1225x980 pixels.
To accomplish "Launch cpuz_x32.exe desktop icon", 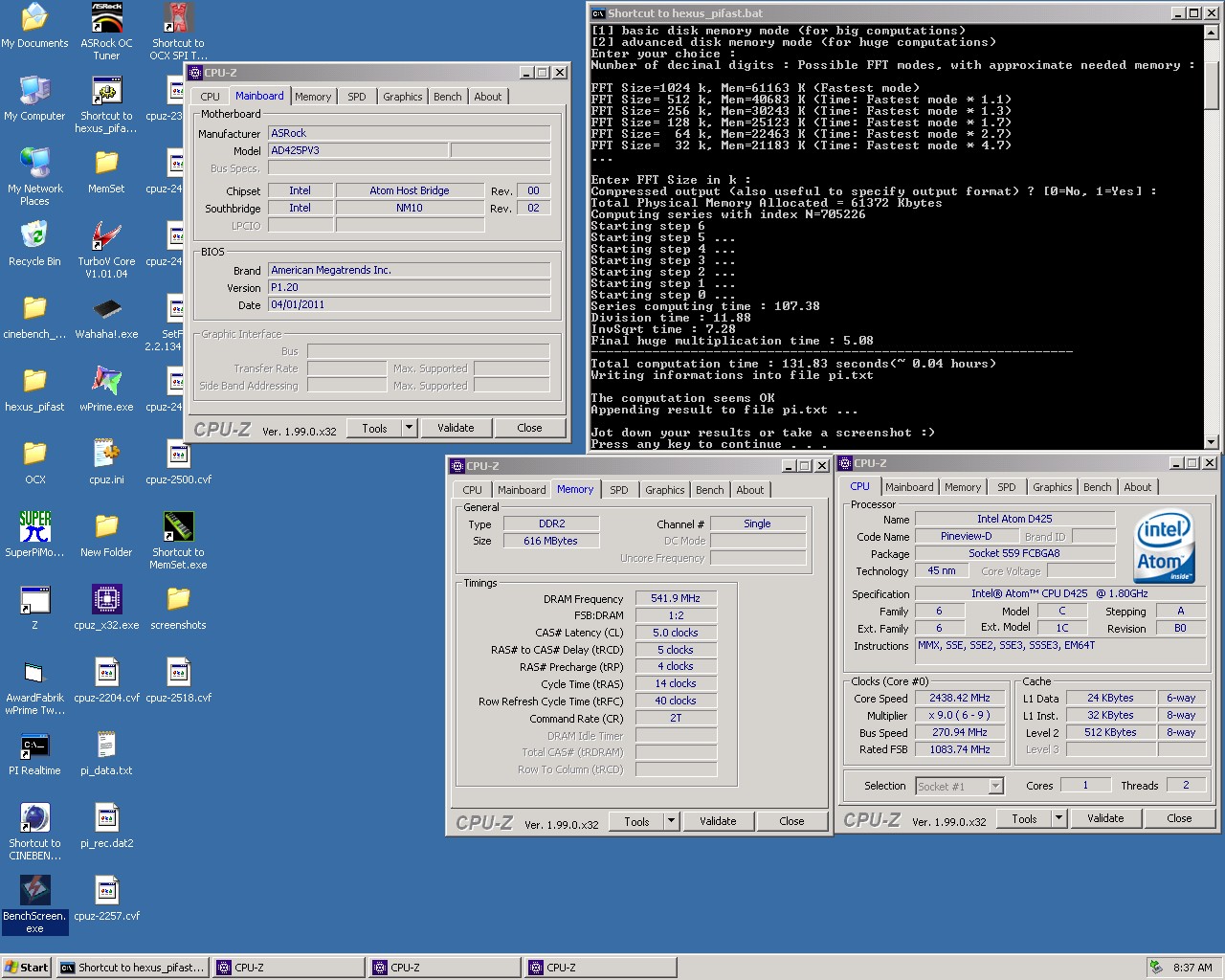I will click(106, 608).
